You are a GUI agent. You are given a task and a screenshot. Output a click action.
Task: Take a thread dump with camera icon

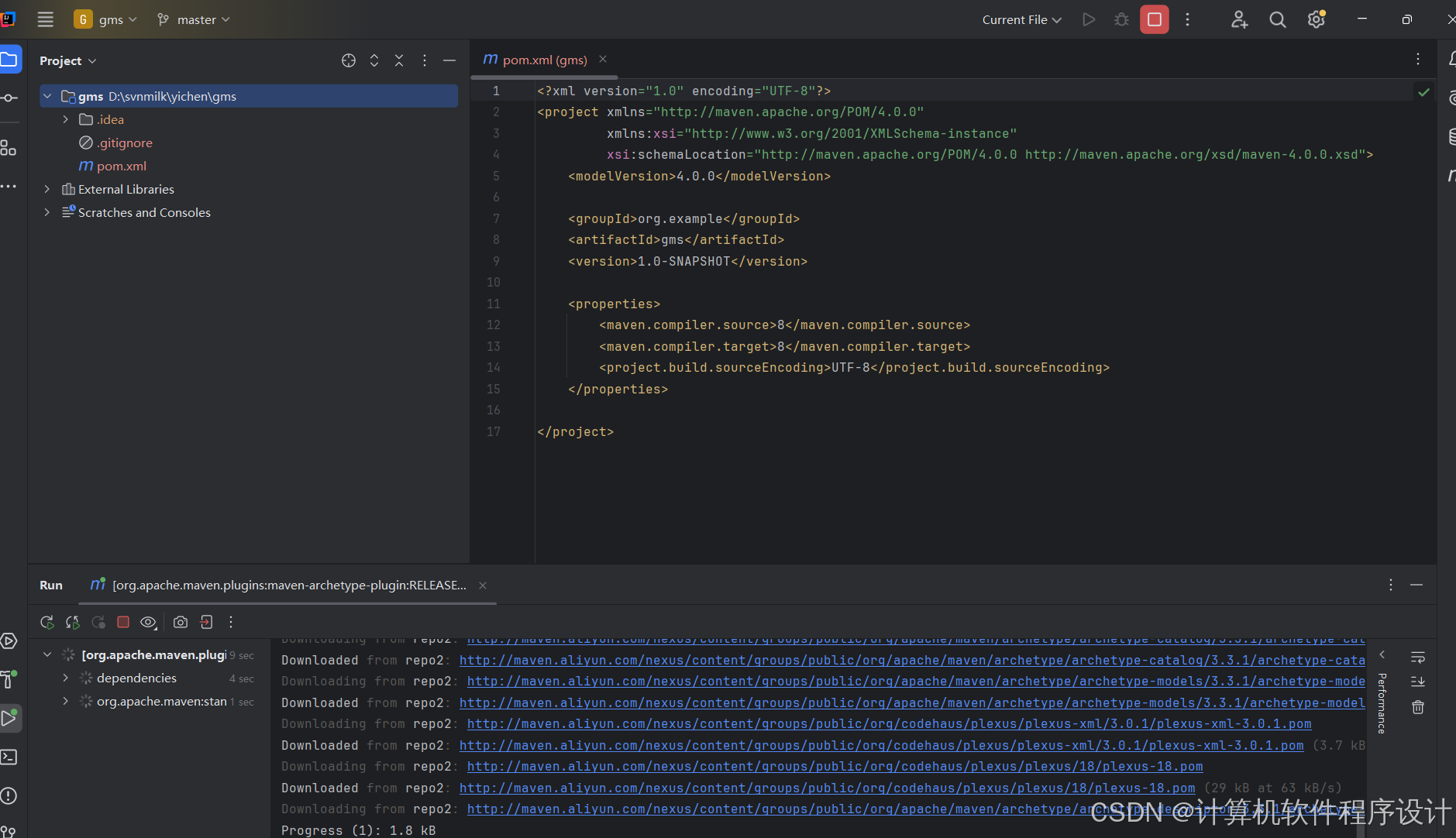click(x=181, y=622)
